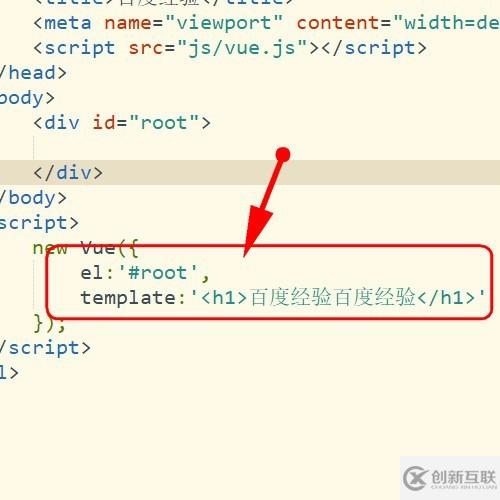500x500 pixels.
Task: Click the closing body tag
Action: [33, 198]
